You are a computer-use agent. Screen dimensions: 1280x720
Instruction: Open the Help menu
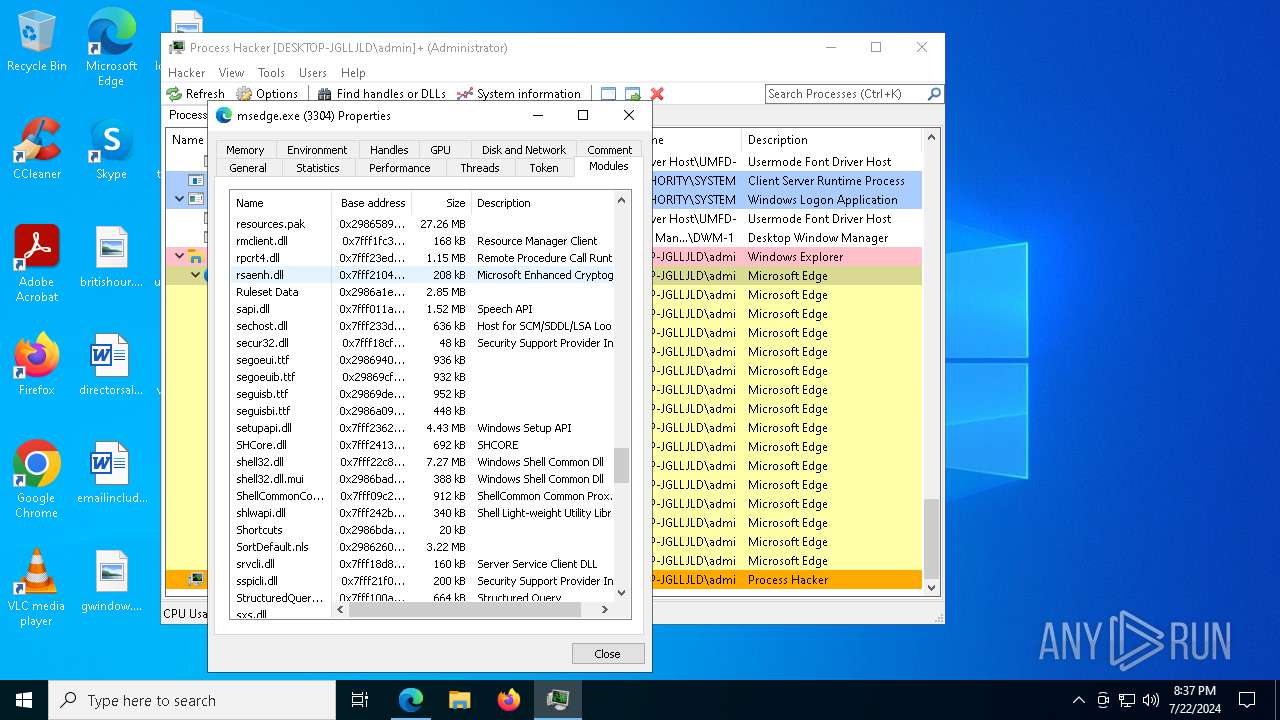coord(353,73)
